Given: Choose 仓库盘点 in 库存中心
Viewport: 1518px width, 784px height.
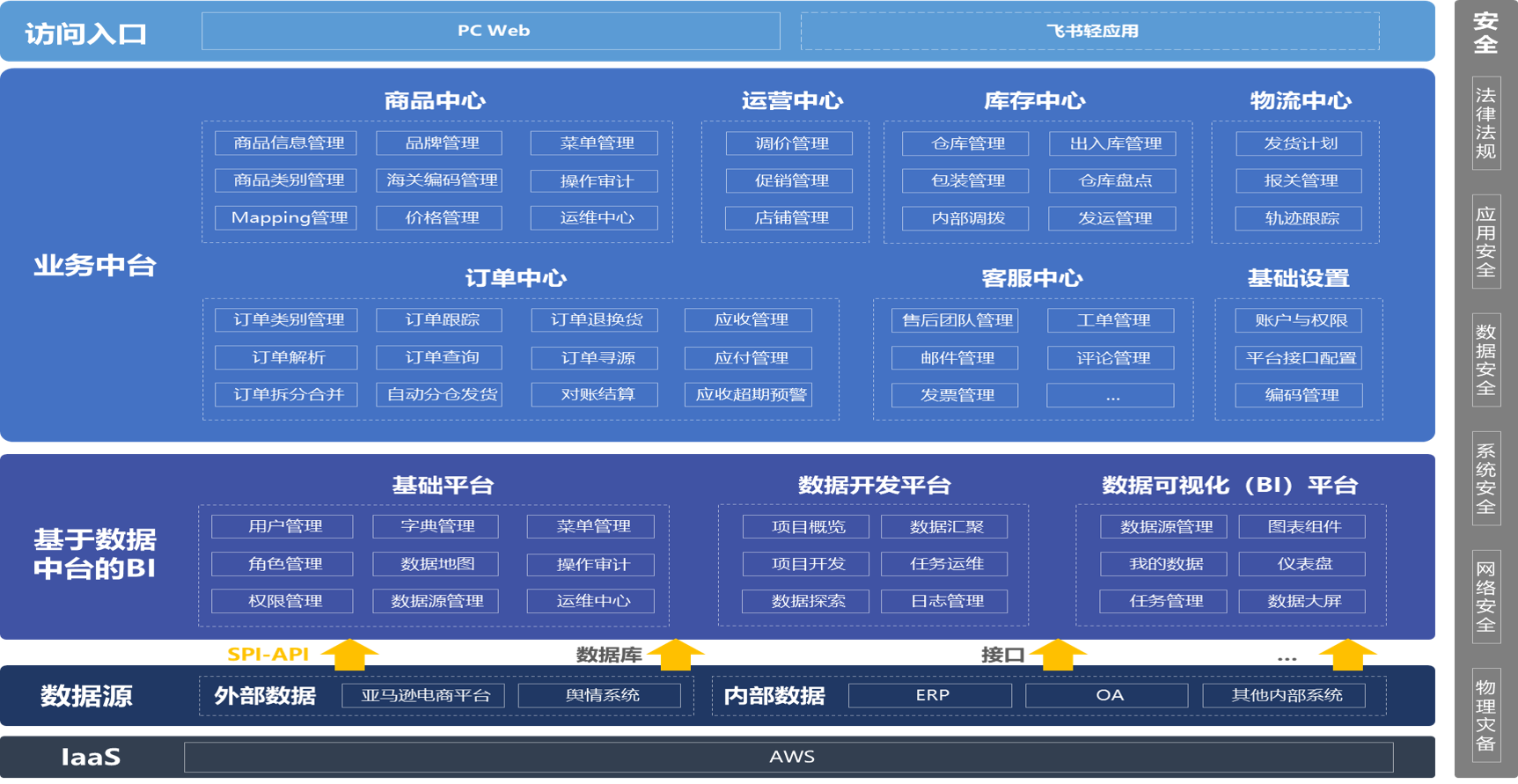Looking at the screenshot, I should pyautogui.click(x=1112, y=180).
